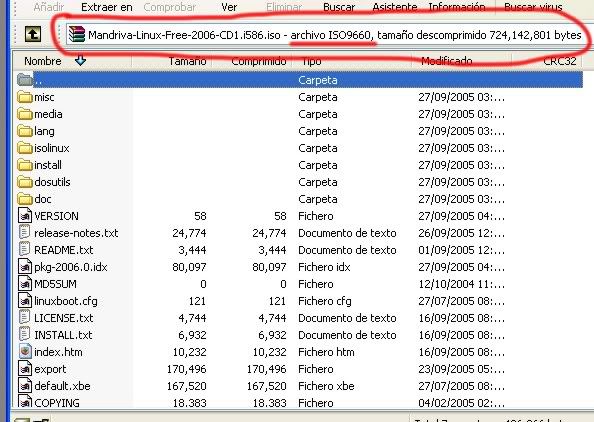Click the Buscar virus toolbar button
Viewport: 594px width, 422px height.
(533, 7)
